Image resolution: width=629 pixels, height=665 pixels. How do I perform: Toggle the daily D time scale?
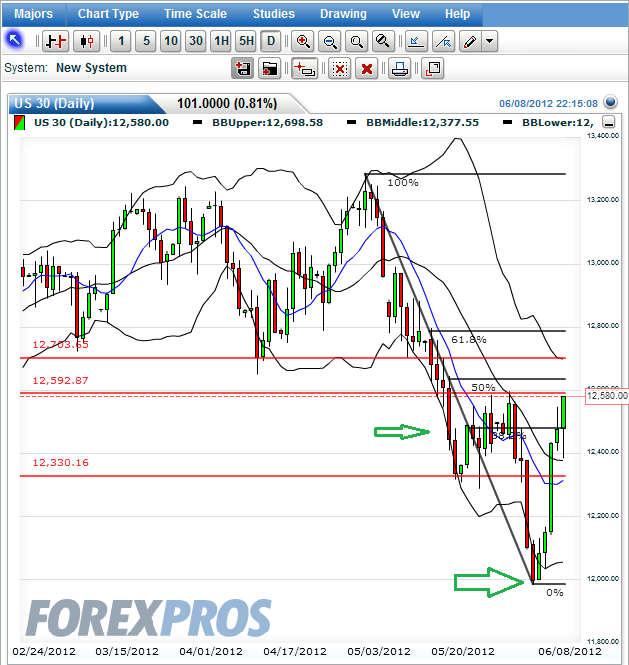point(271,41)
